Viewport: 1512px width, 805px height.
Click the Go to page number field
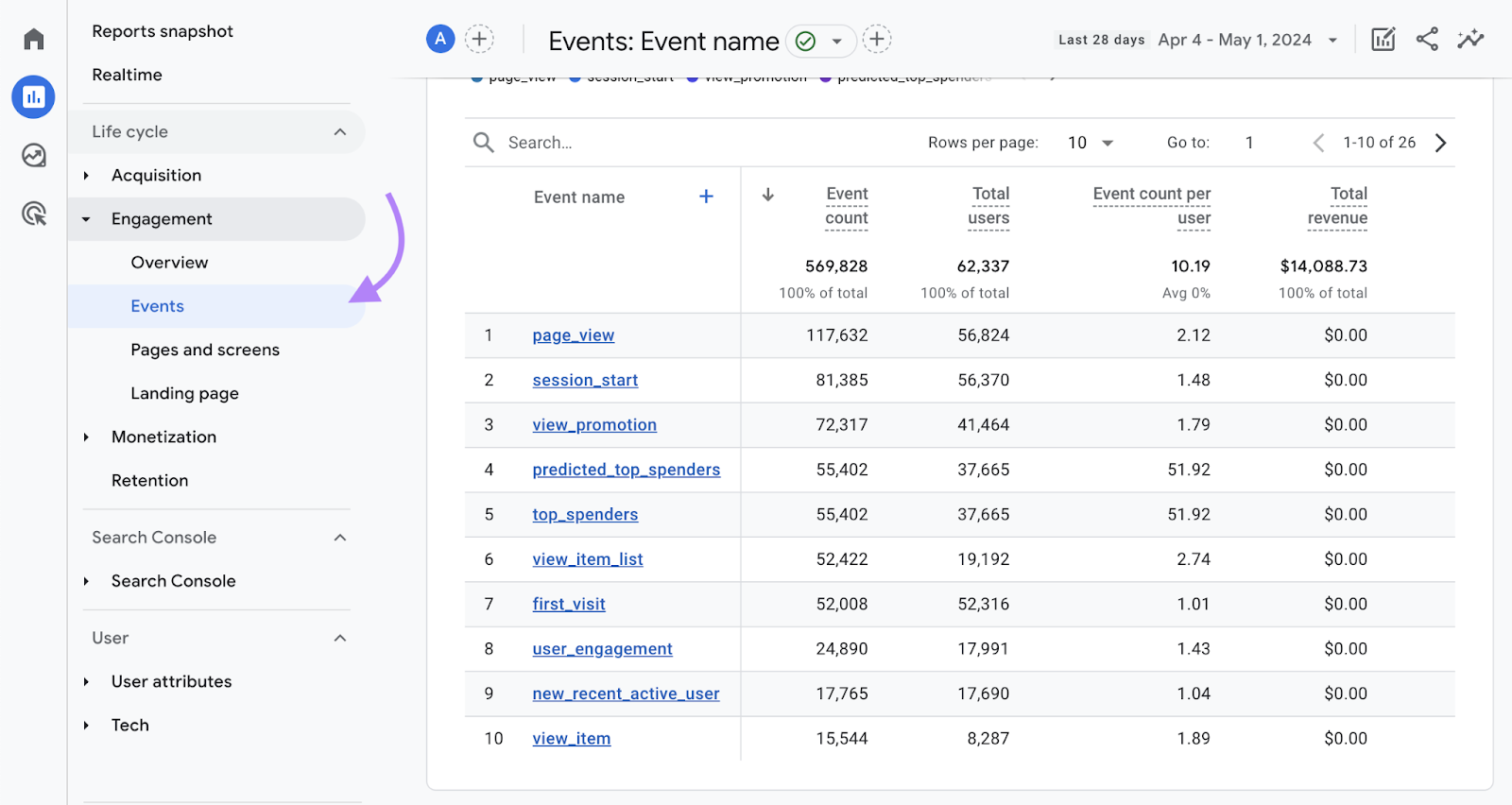(1250, 143)
